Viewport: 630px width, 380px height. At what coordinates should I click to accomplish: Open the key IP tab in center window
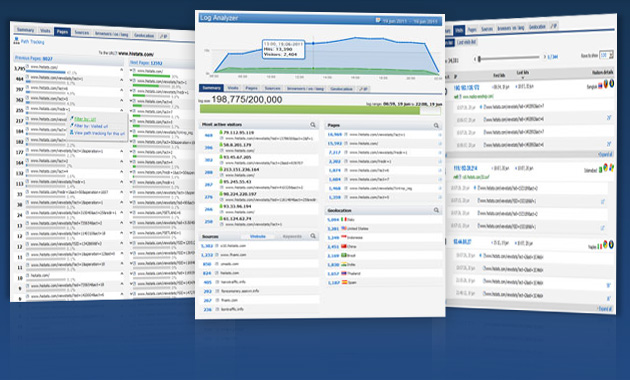click(363, 89)
